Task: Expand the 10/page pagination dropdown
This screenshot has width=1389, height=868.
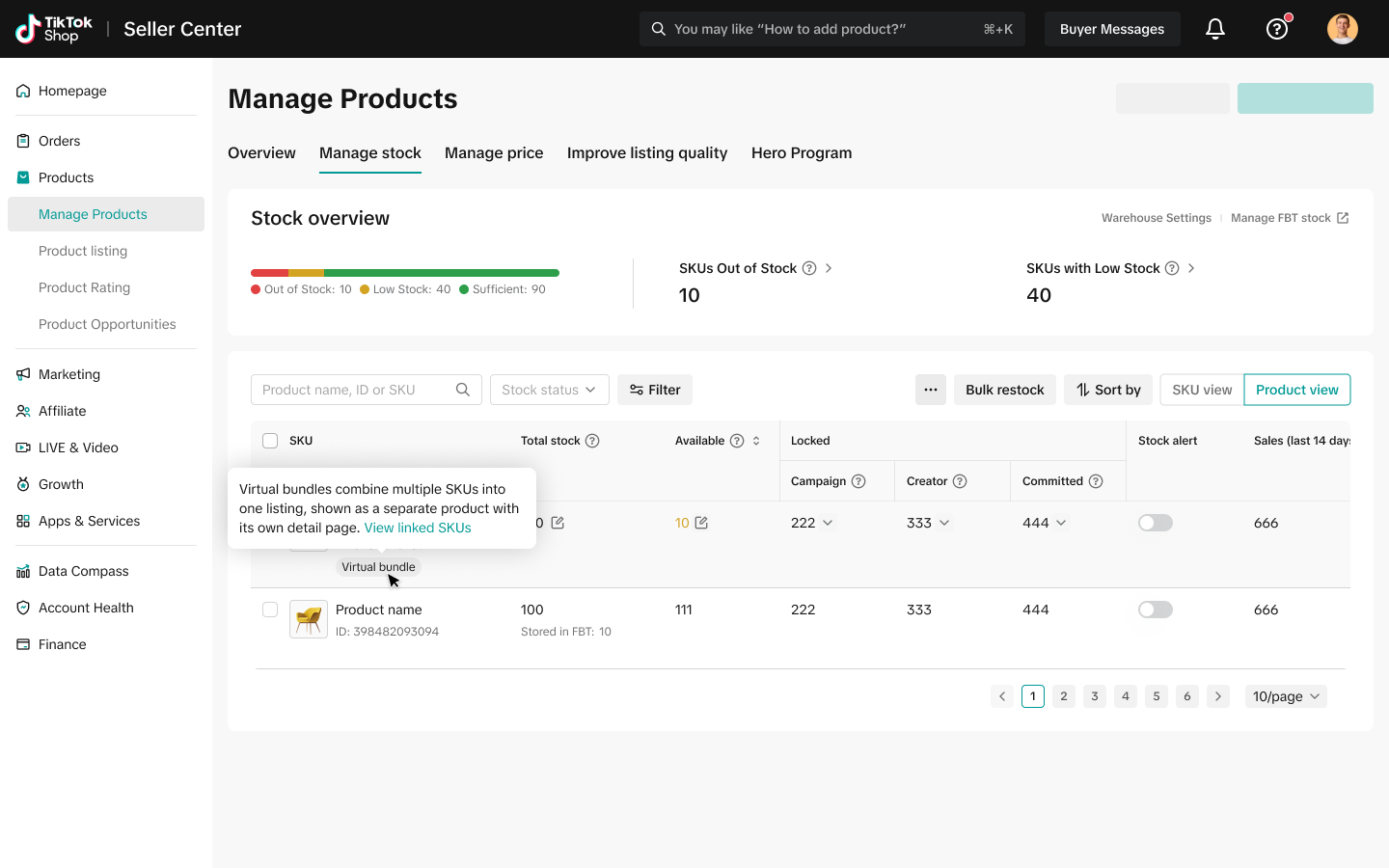Action: pyautogui.click(x=1288, y=696)
